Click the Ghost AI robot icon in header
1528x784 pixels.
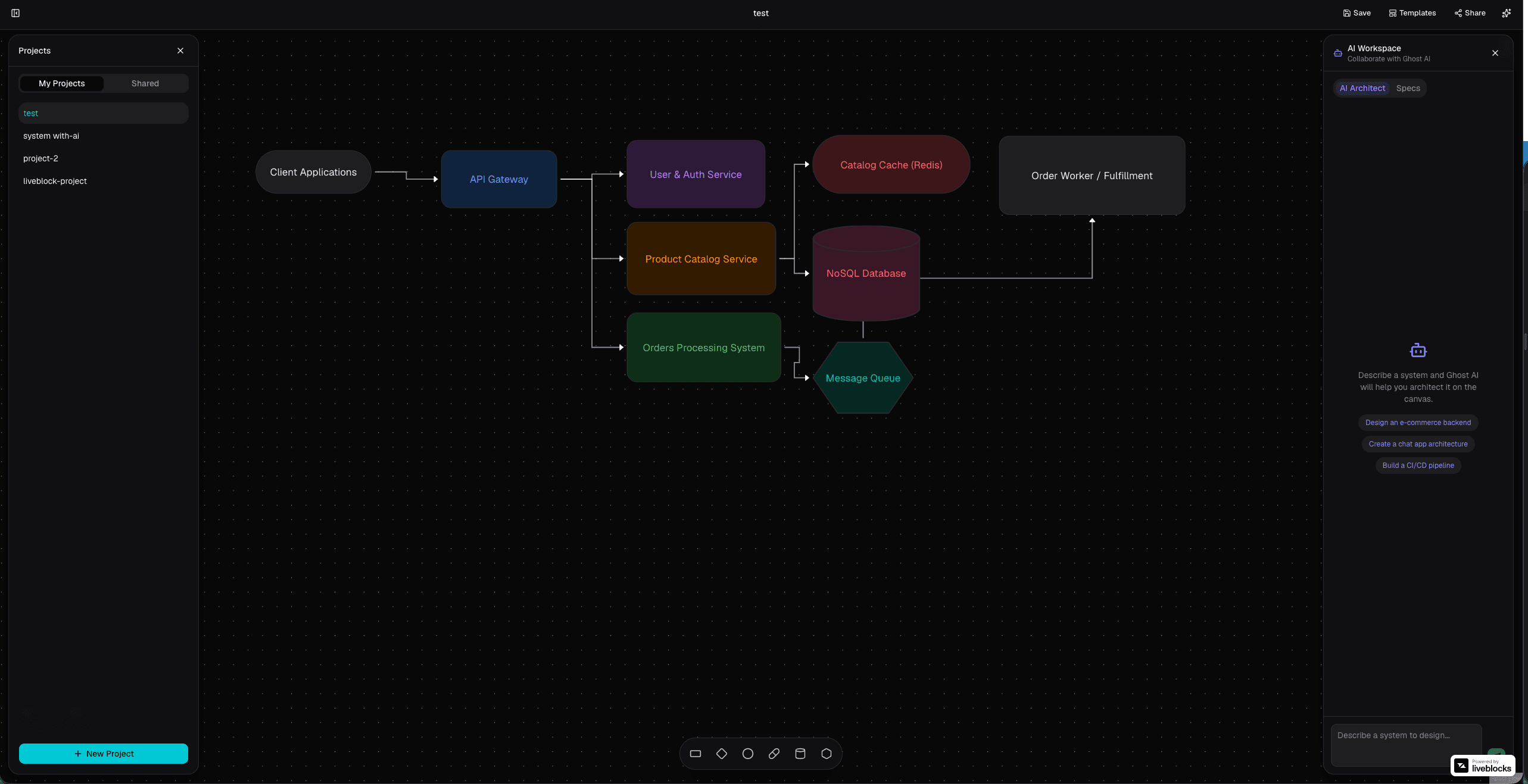click(x=1337, y=53)
